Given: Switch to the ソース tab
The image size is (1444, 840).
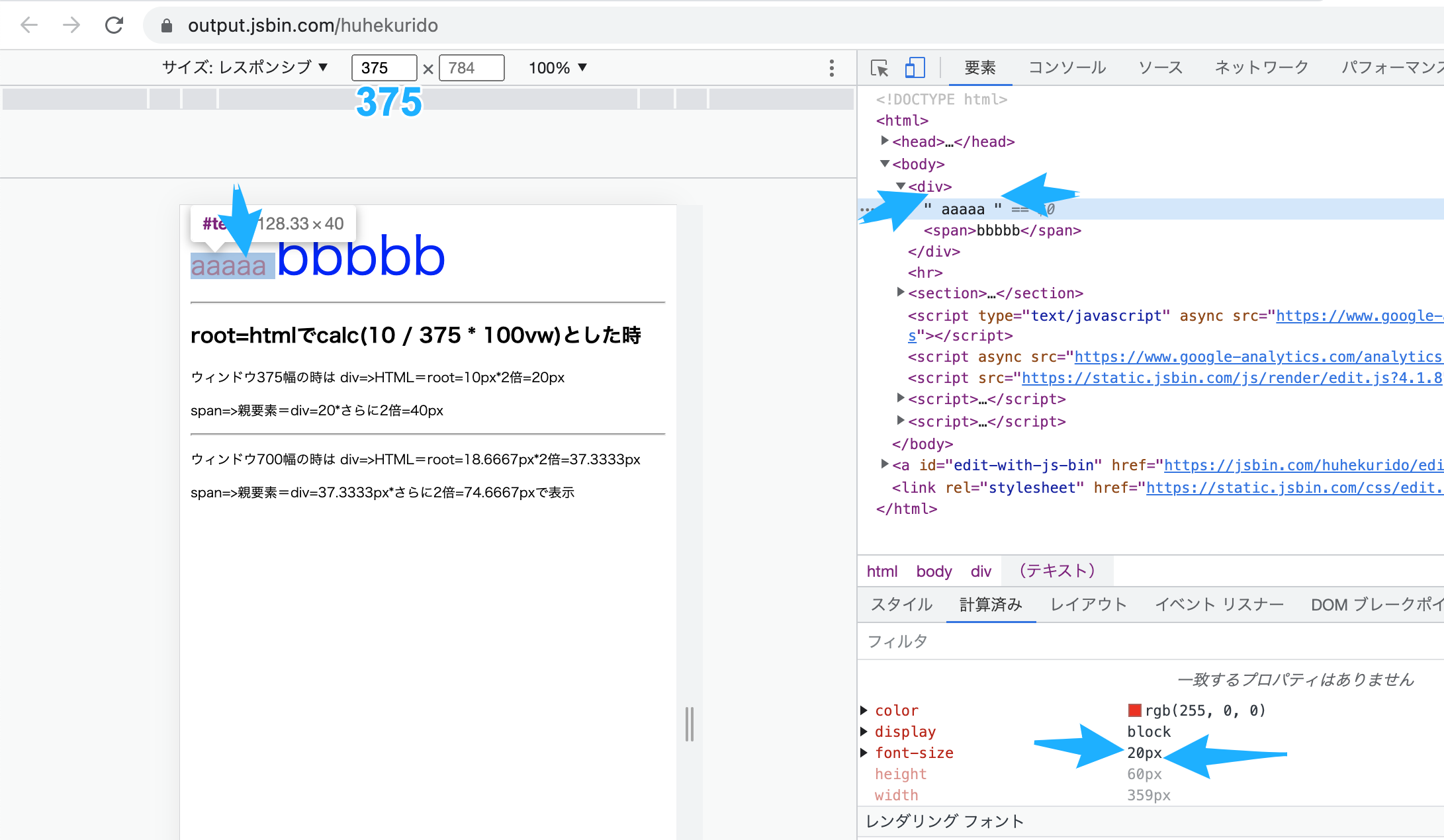Looking at the screenshot, I should coord(1160,67).
